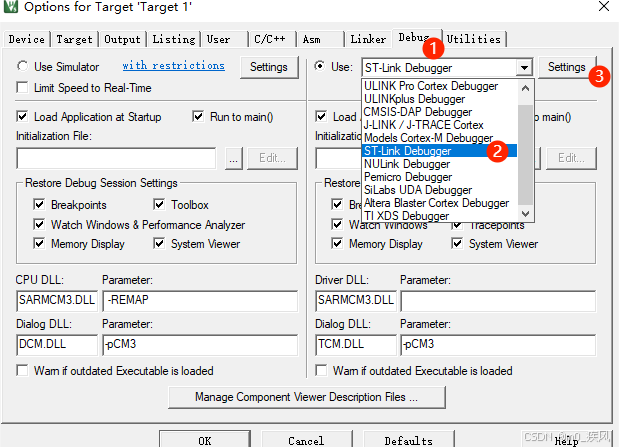Choose Altera Blaster Cortex Debugger option
This screenshot has width=619, height=448.
pos(439,203)
